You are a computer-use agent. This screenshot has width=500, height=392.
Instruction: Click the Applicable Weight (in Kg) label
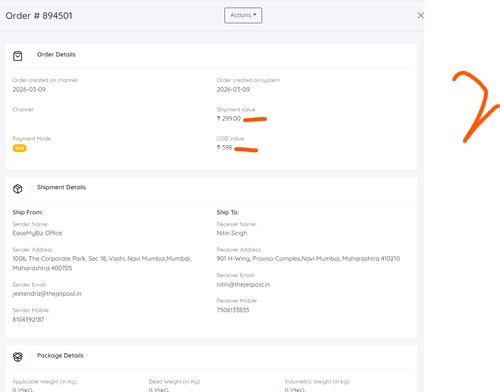point(45,382)
